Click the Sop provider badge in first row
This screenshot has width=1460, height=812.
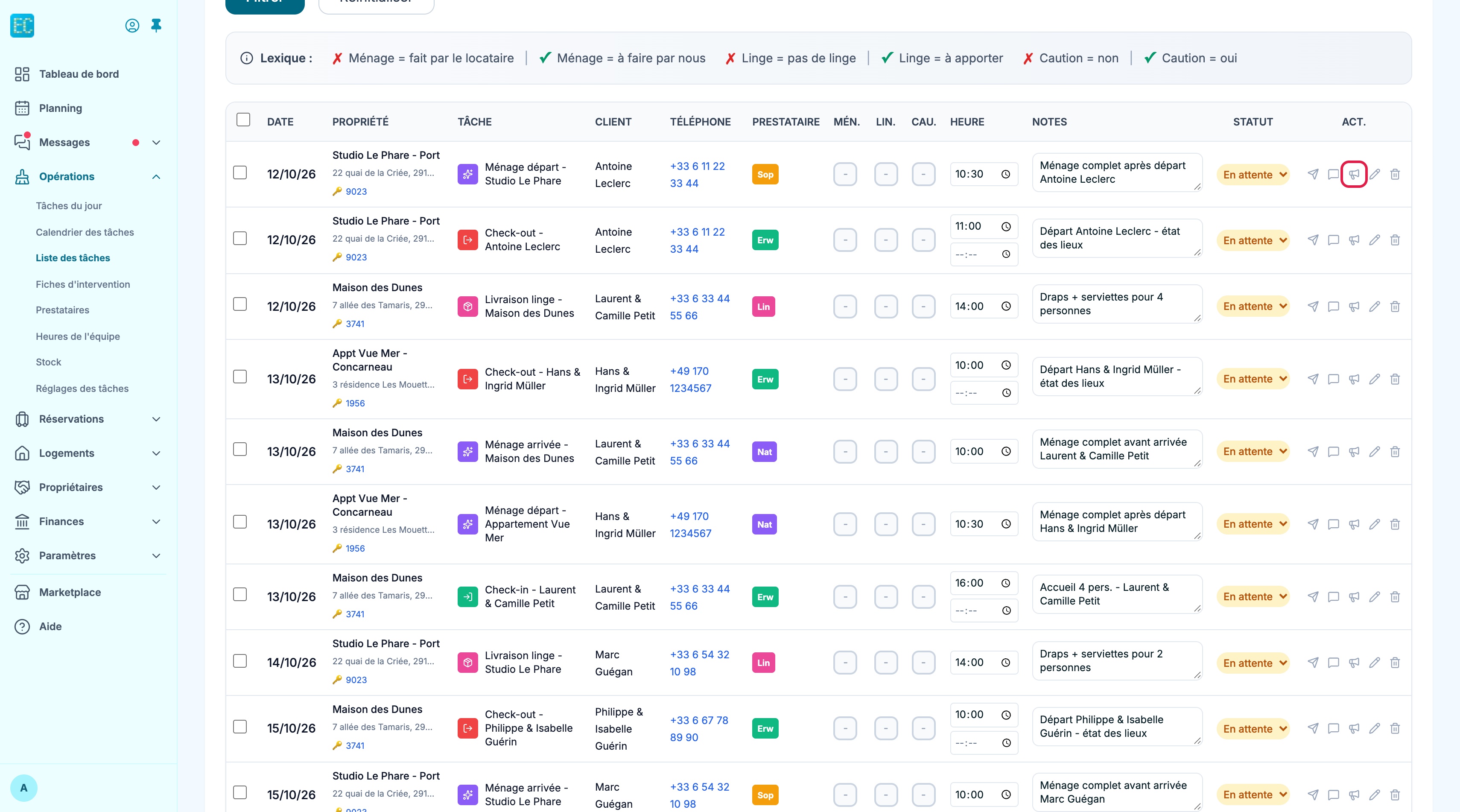[765, 175]
